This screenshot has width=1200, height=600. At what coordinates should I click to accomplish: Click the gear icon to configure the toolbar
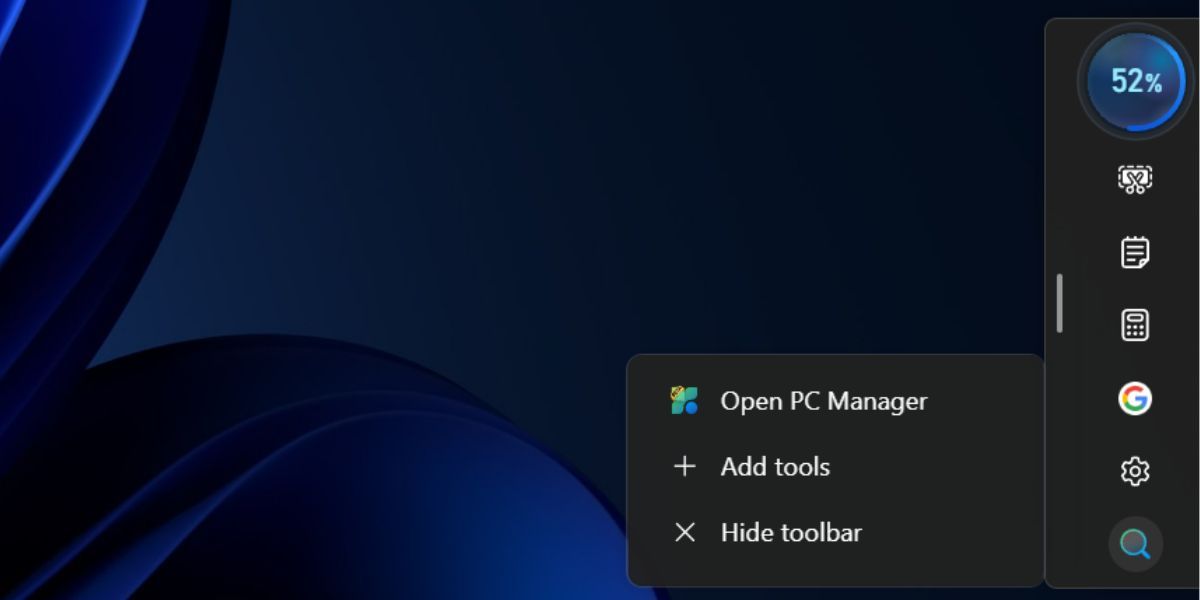(1134, 470)
